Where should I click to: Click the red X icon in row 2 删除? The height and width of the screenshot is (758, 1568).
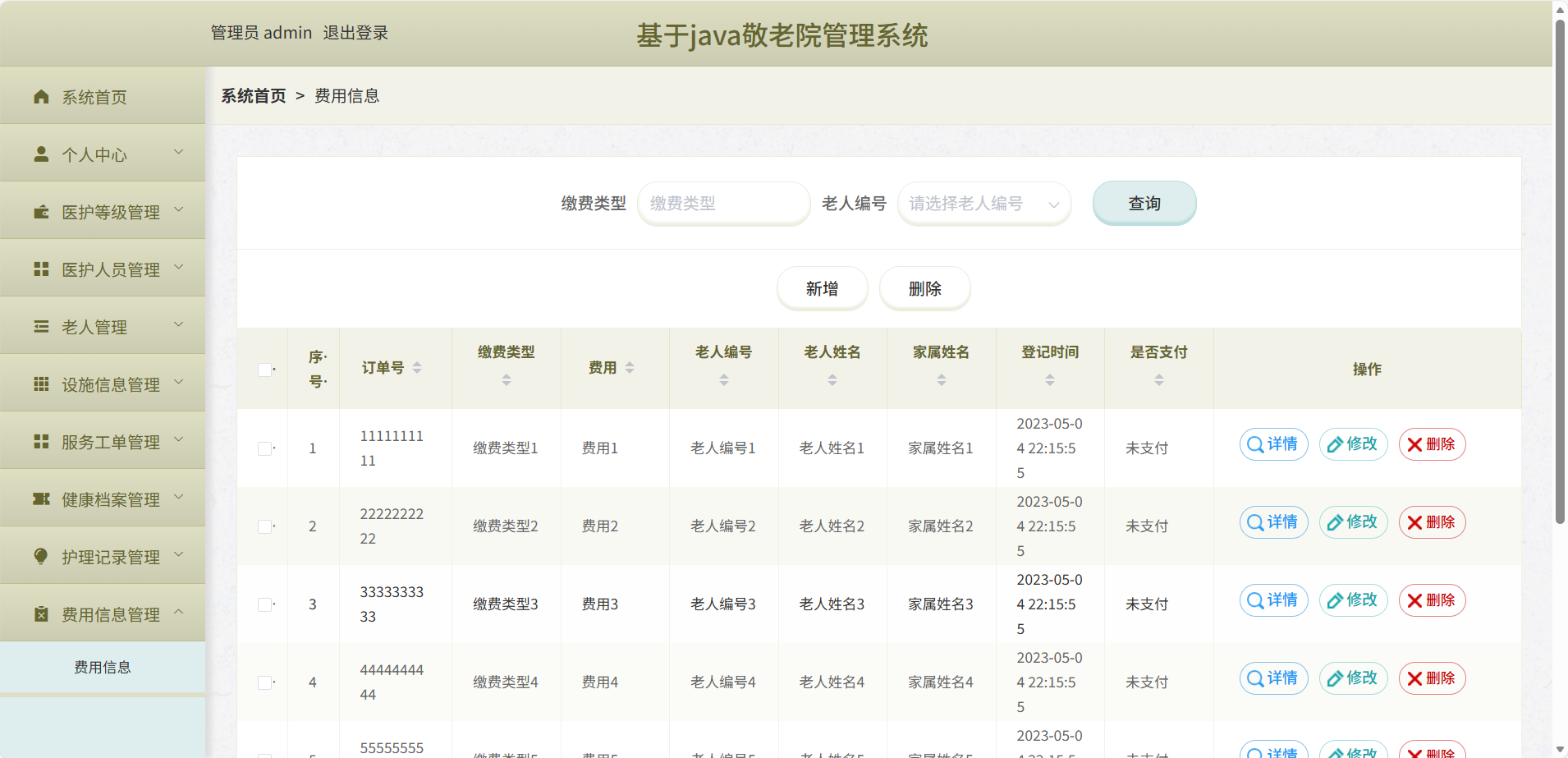click(1414, 522)
